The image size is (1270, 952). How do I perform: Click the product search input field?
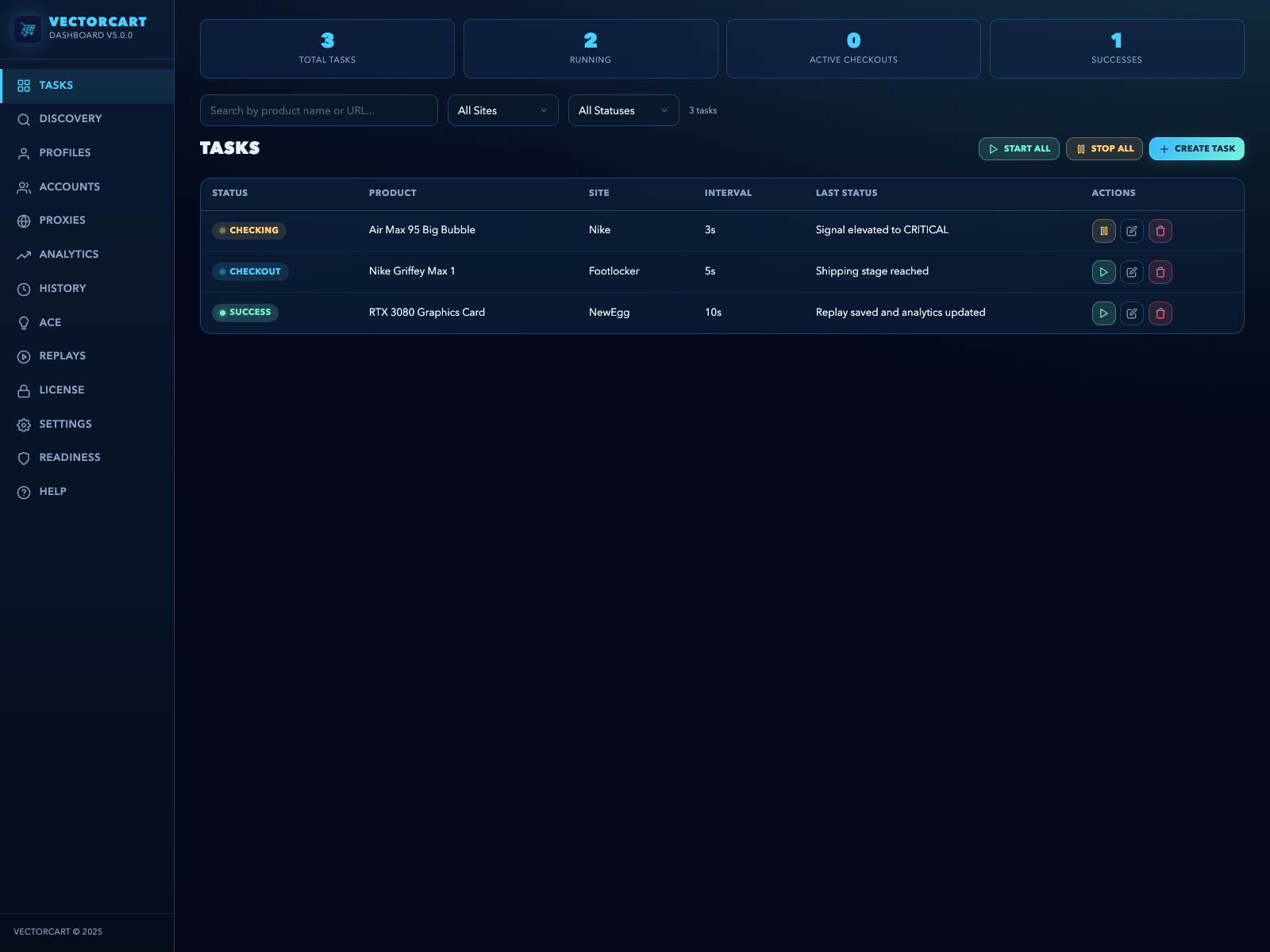point(318,110)
